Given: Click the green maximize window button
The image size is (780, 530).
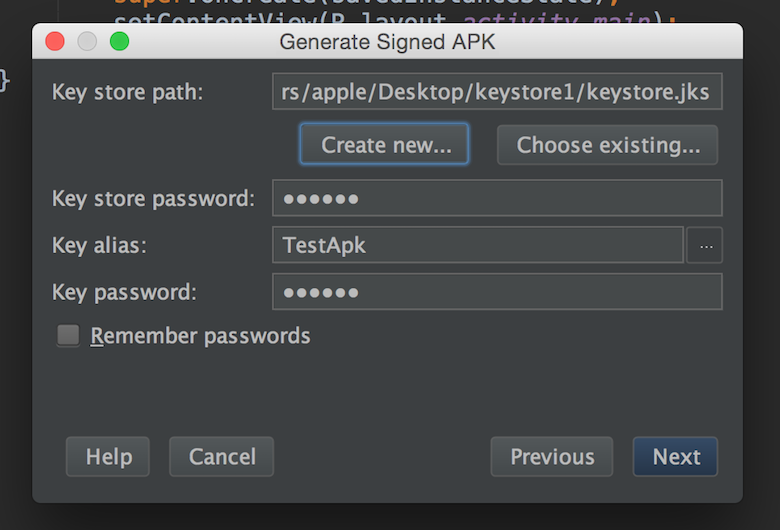Looking at the screenshot, I should [119, 42].
